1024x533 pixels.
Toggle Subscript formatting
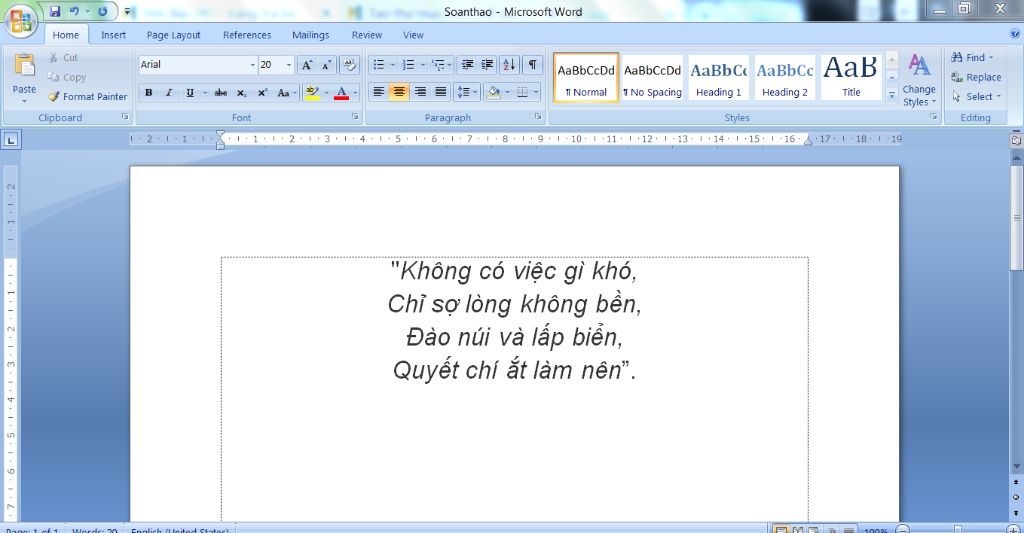(242, 93)
